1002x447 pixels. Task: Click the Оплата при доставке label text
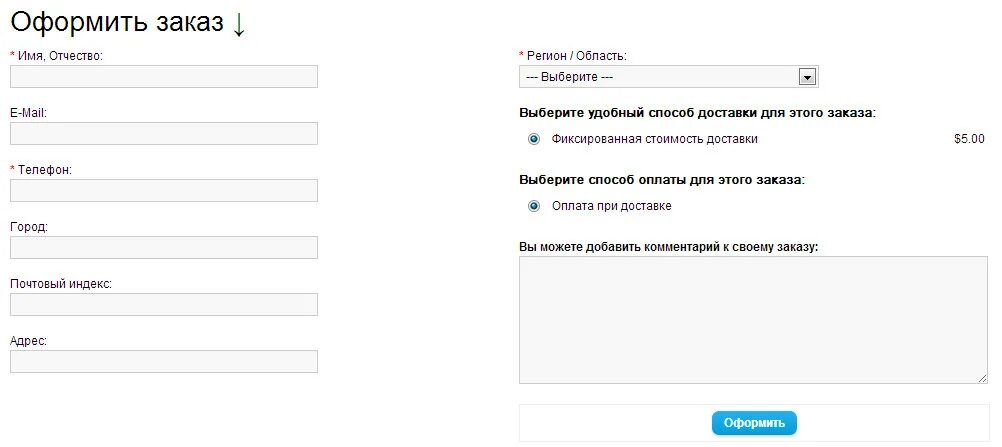pyautogui.click(x=611, y=206)
